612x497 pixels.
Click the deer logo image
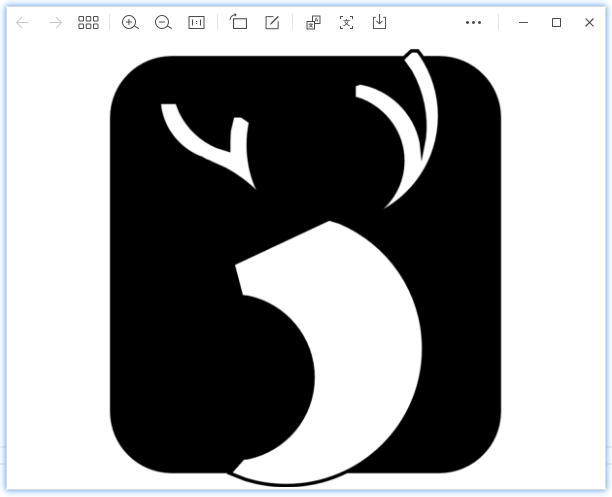306,268
